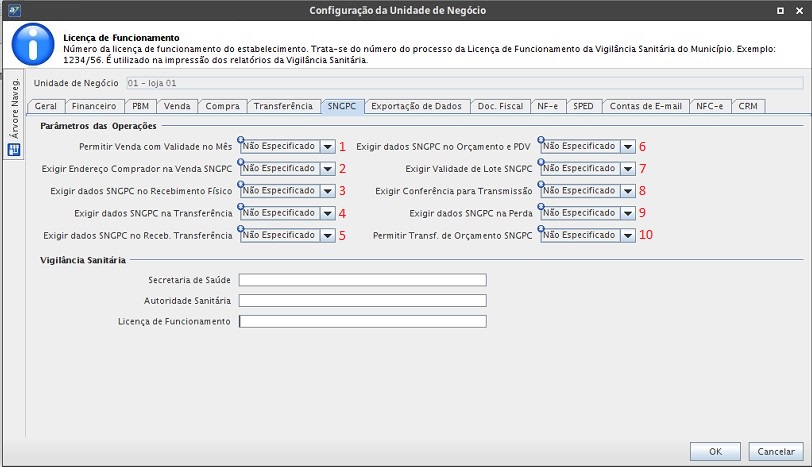Open the Árvore Naveg. side panel icon

(x=14, y=150)
